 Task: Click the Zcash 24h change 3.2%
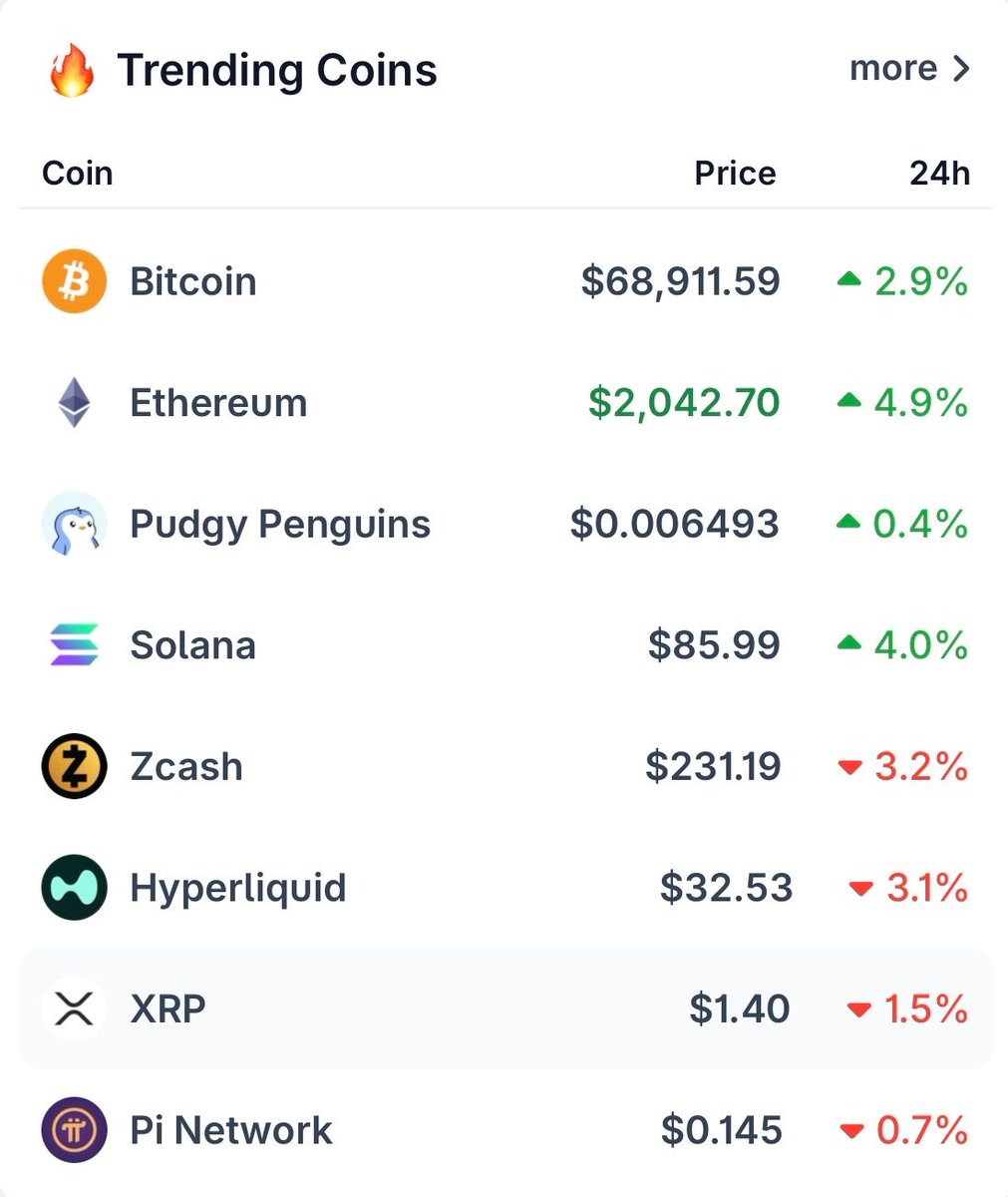click(x=920, y=766)
